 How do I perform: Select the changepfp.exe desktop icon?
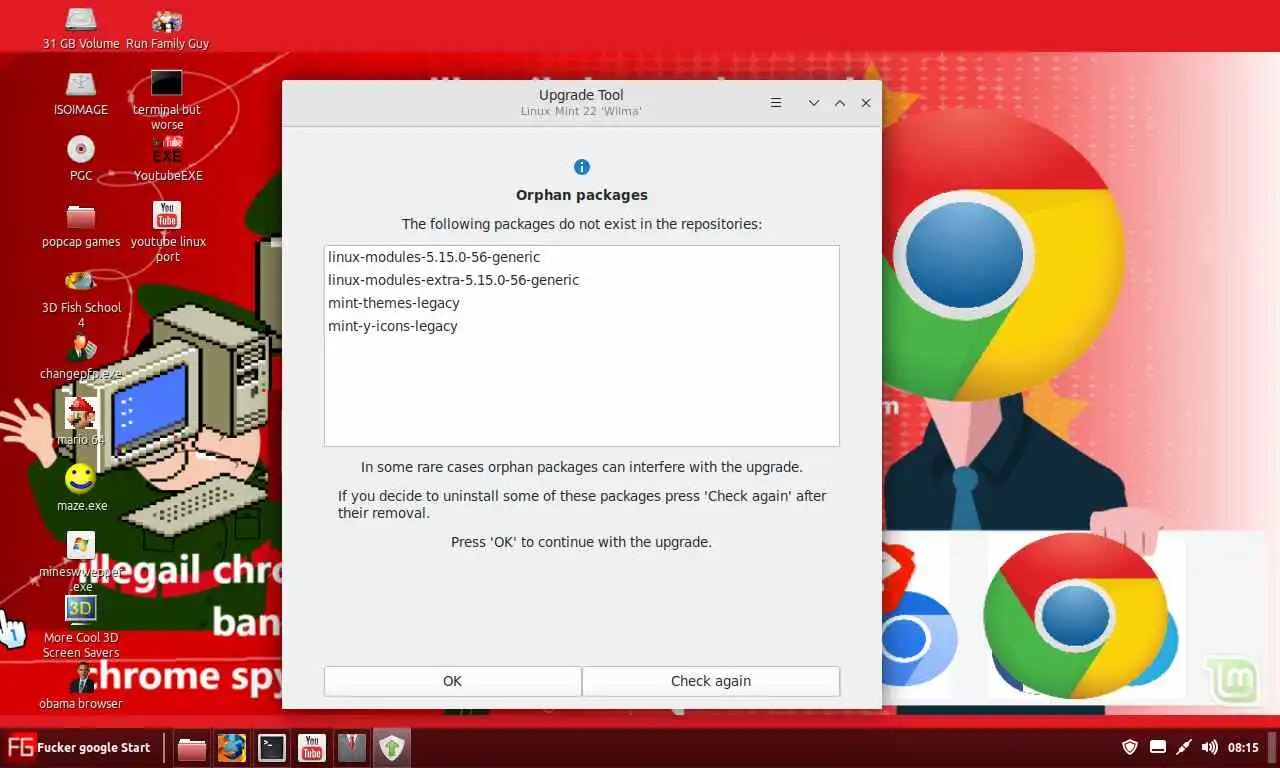pyautogui.click(x=81, y=357)
